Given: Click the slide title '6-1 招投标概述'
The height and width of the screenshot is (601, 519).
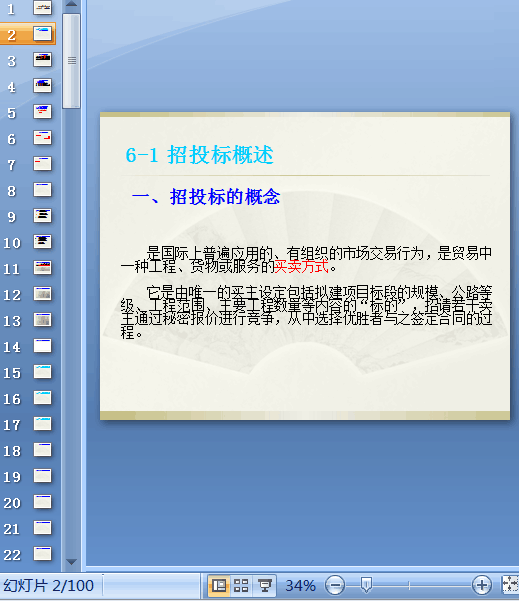Looking at the screenshot, I should 199,155.
